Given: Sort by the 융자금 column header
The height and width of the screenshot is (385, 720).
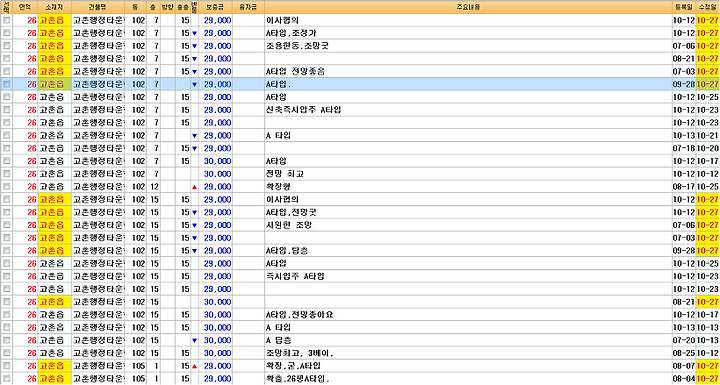Looking at the screenshot, I should [x=248, y=7].
